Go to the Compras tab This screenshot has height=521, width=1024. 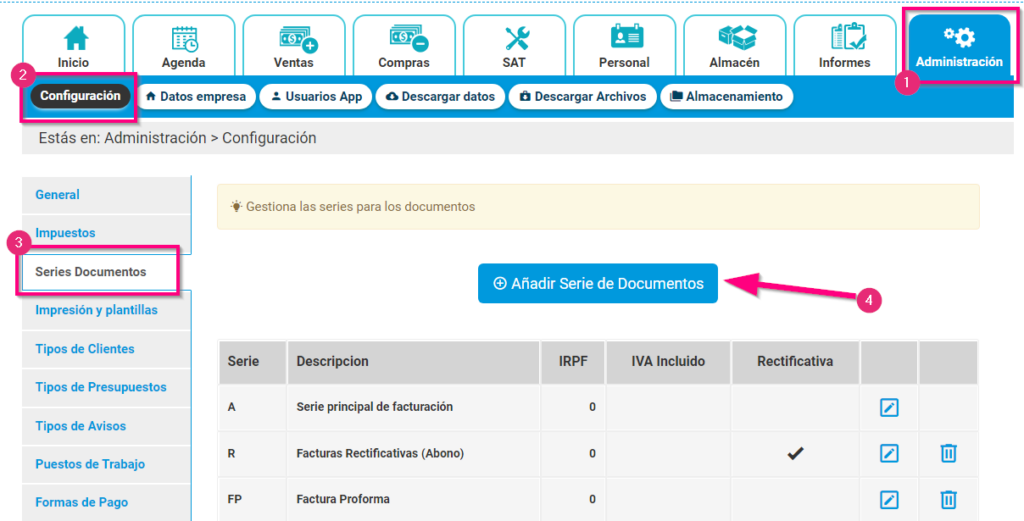404,46
